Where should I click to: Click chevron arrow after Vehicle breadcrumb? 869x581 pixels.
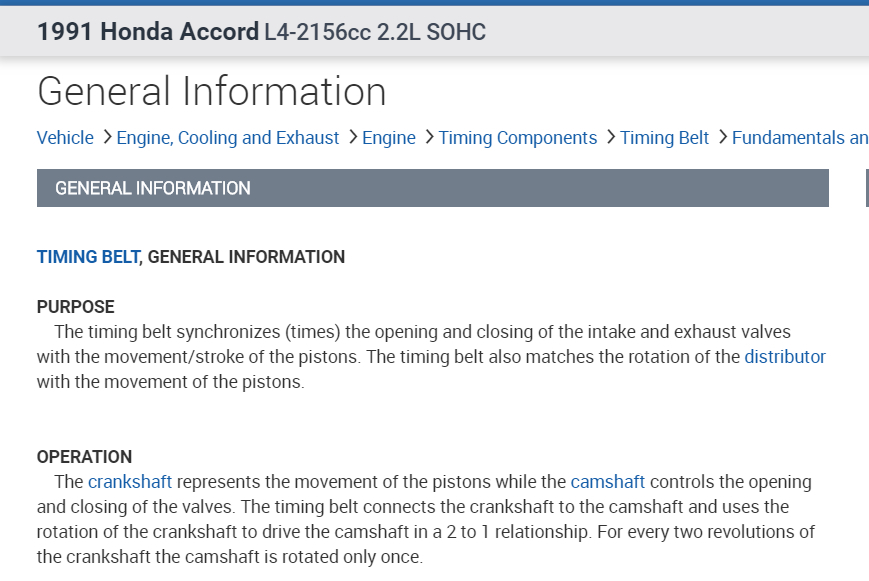(x=107, y=138)
